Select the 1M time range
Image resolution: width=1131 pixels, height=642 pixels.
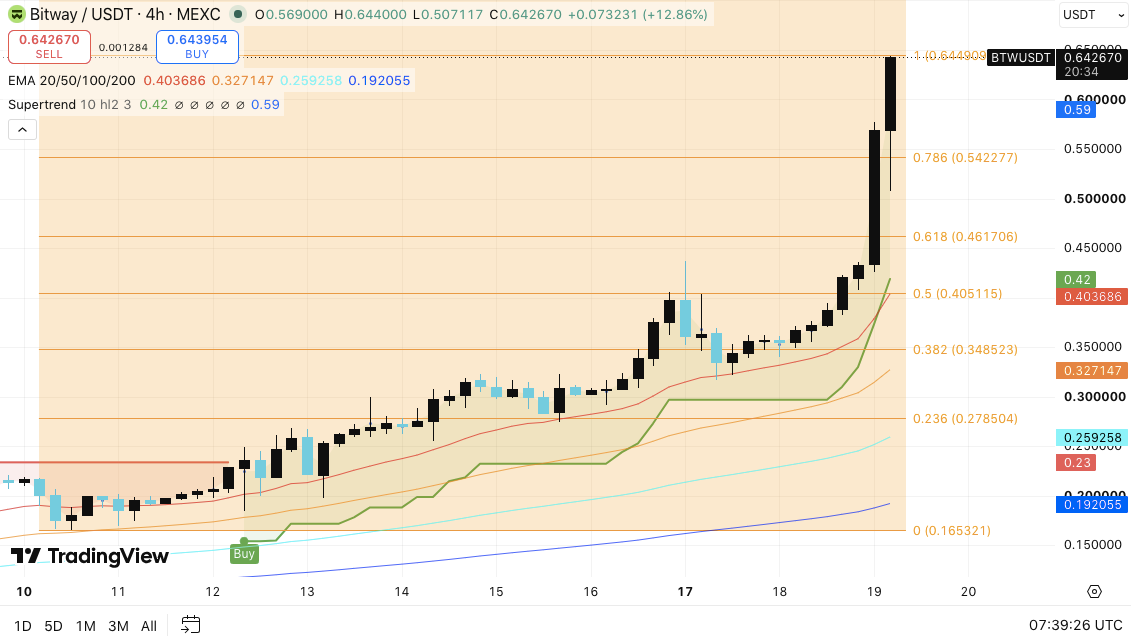[86, 626]
